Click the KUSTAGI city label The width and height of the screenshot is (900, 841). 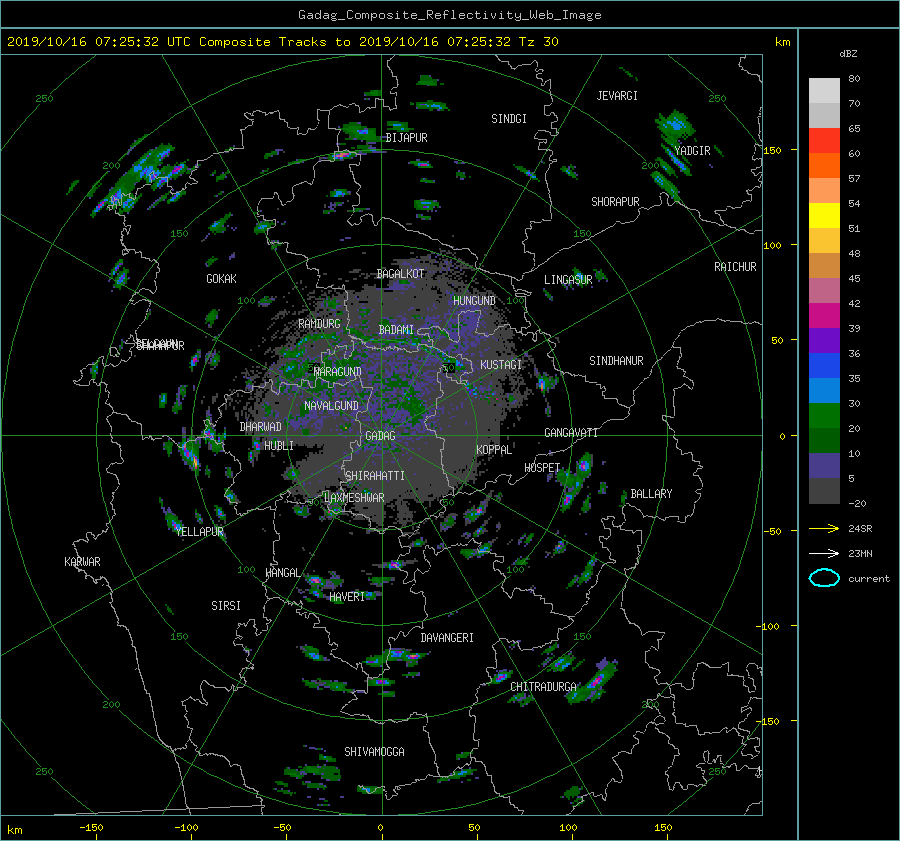pyautogui.click(x=501, y=365)
